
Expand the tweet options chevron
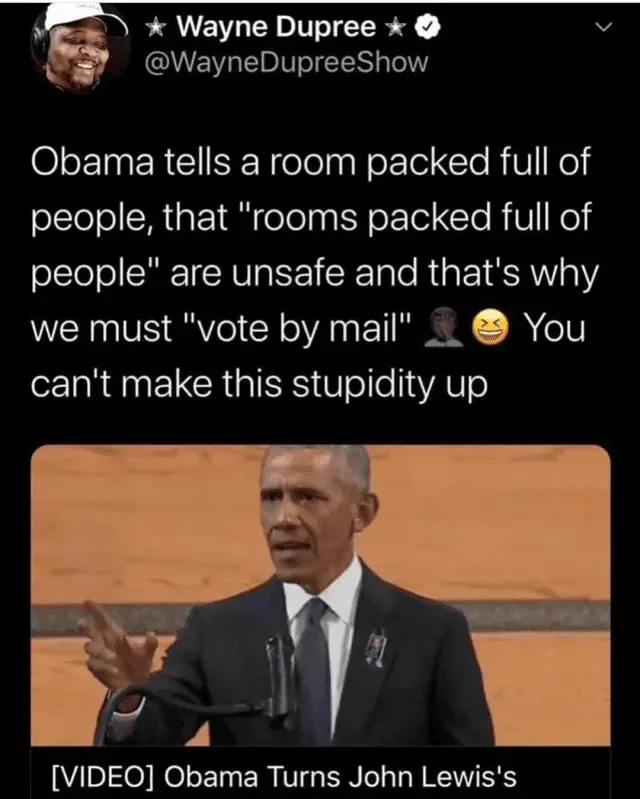coord(603,28)
